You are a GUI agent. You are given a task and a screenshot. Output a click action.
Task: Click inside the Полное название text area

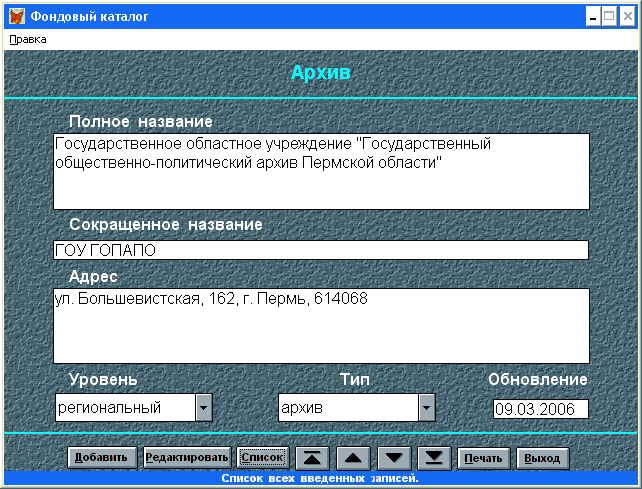click(321, 171)
